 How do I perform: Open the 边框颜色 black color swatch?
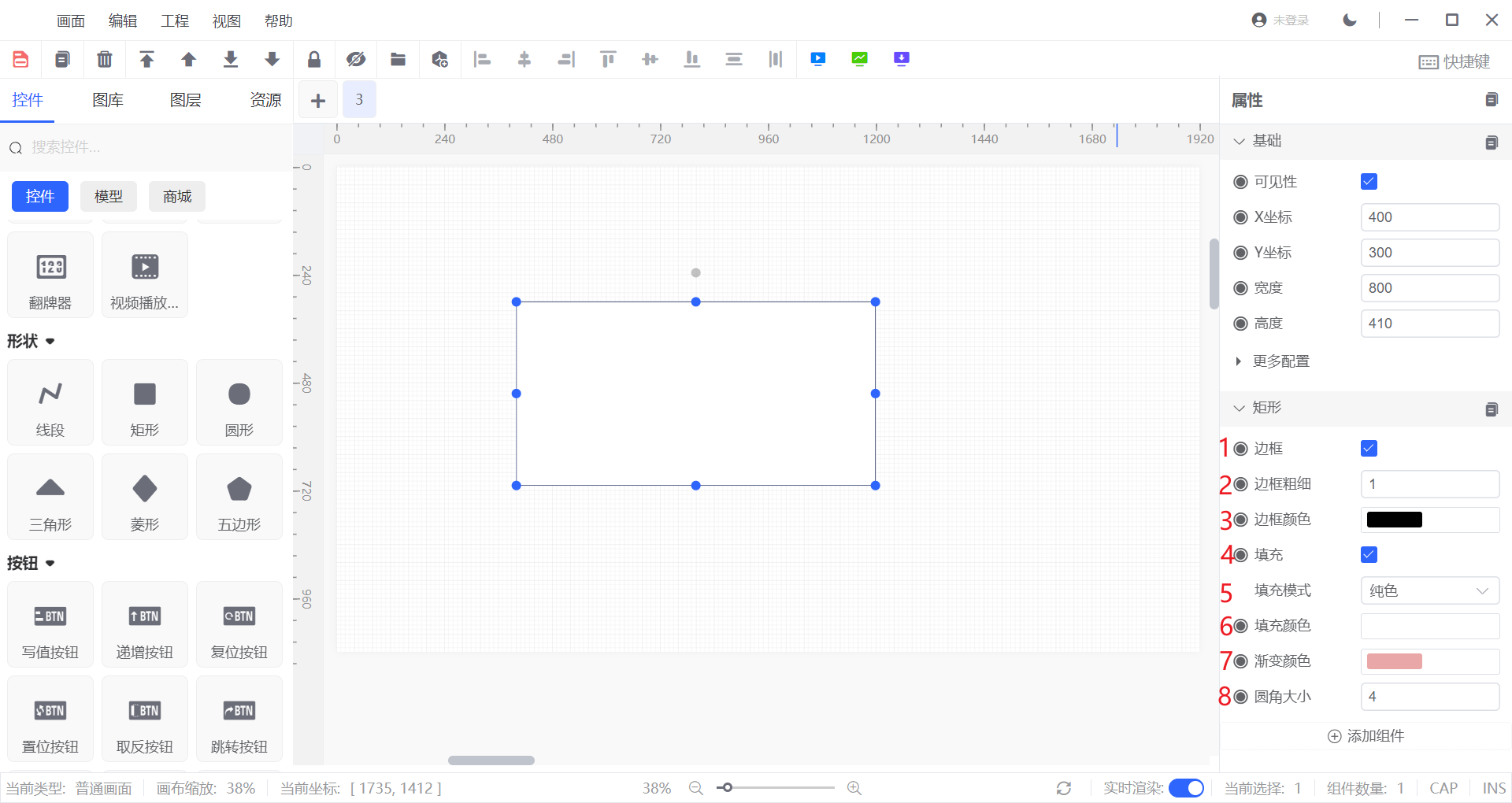1394,520
